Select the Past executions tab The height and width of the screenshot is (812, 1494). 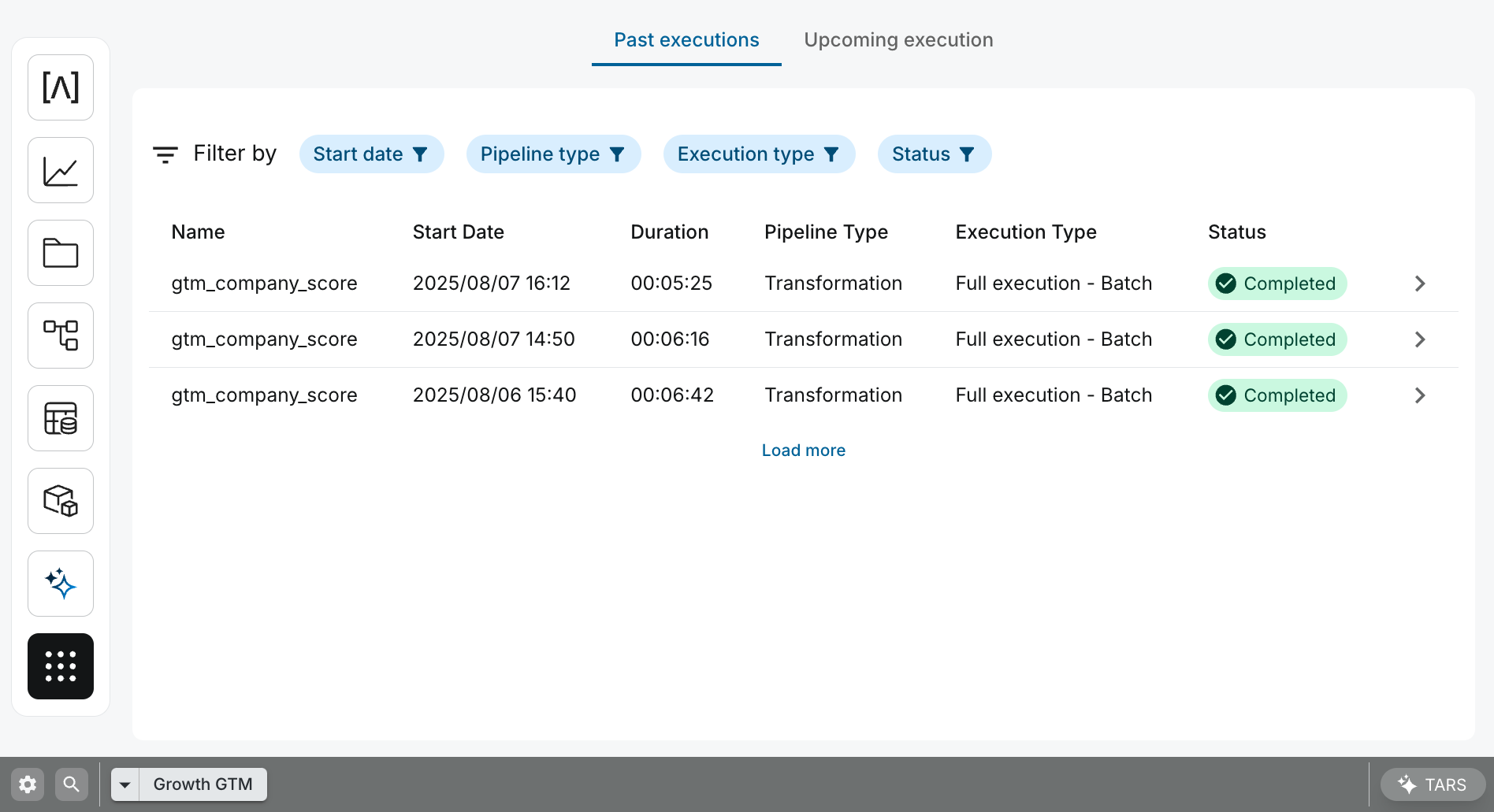(x=686, y=39)
